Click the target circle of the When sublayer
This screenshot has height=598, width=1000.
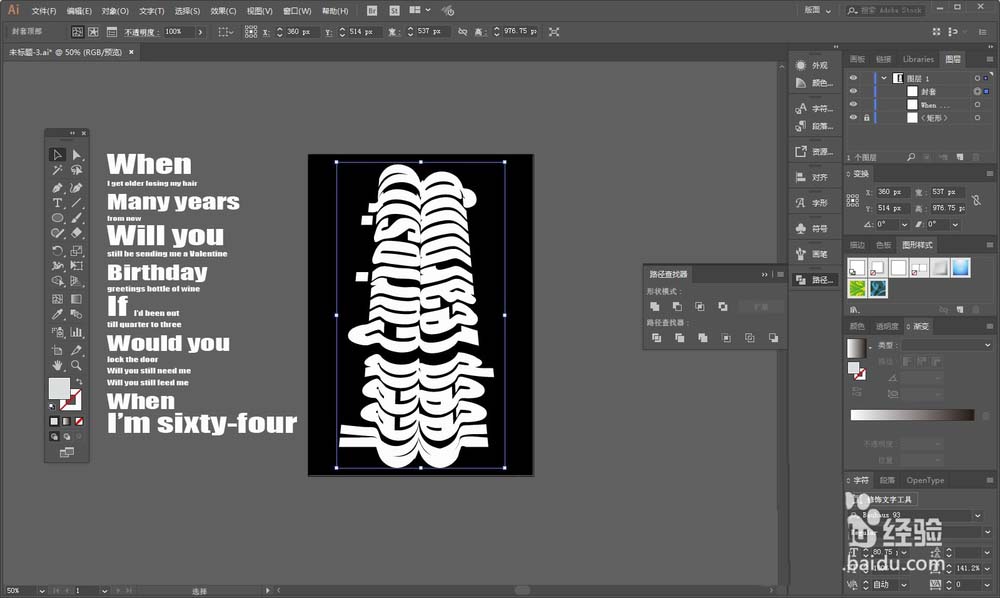point(977,105)
